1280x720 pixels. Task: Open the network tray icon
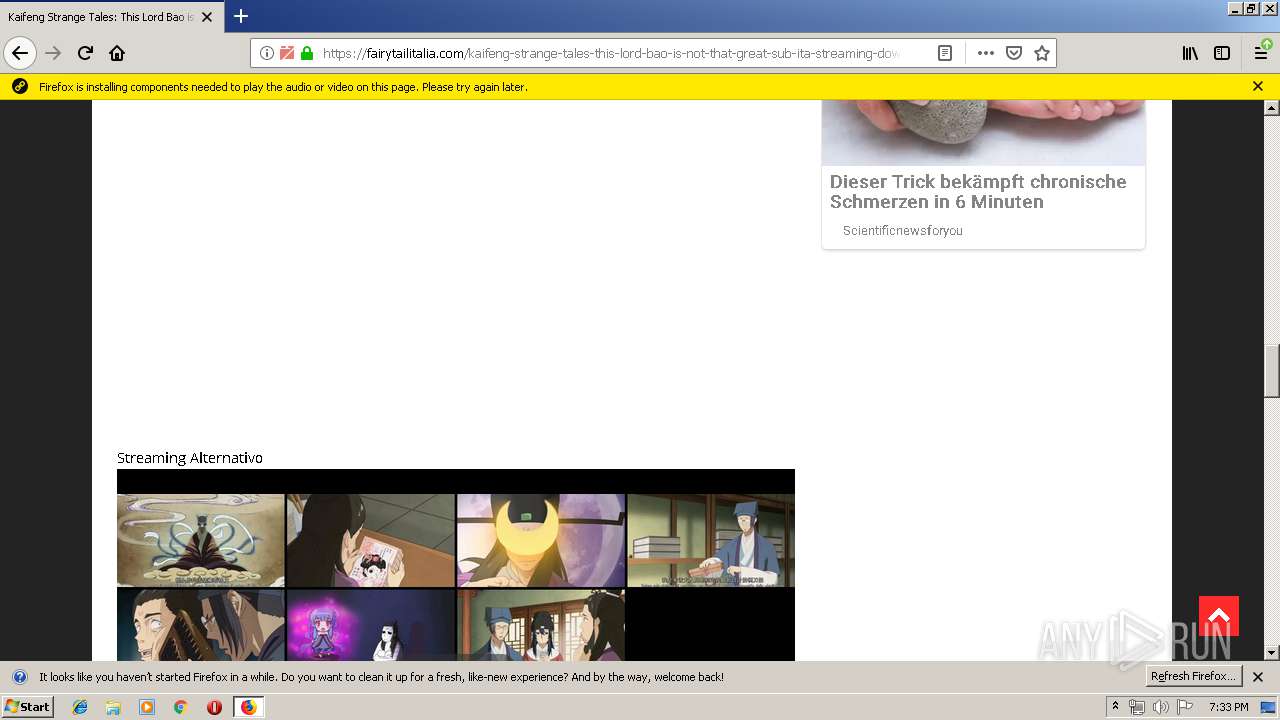[x=1137, y=707]
